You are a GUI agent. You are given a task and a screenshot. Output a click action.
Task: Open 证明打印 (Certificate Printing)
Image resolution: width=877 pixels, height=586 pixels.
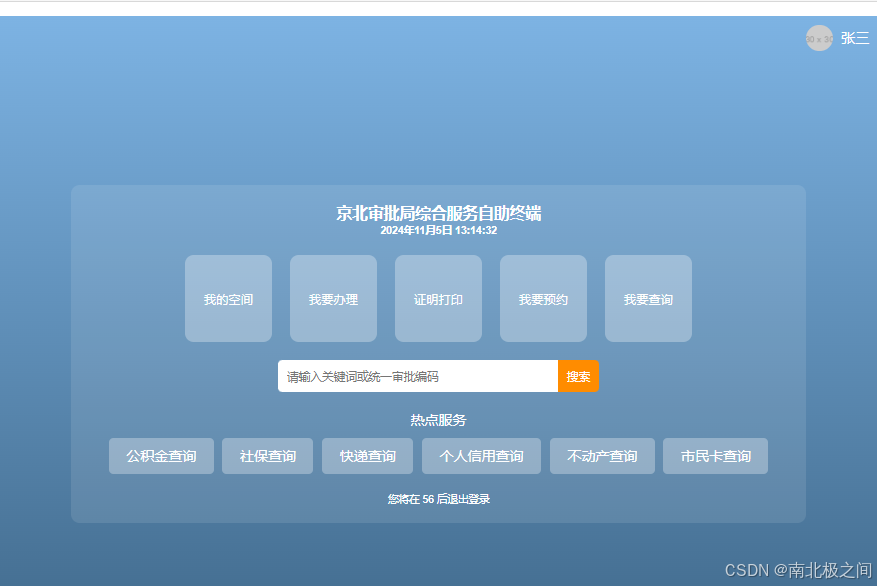click(x=438, y=298)
